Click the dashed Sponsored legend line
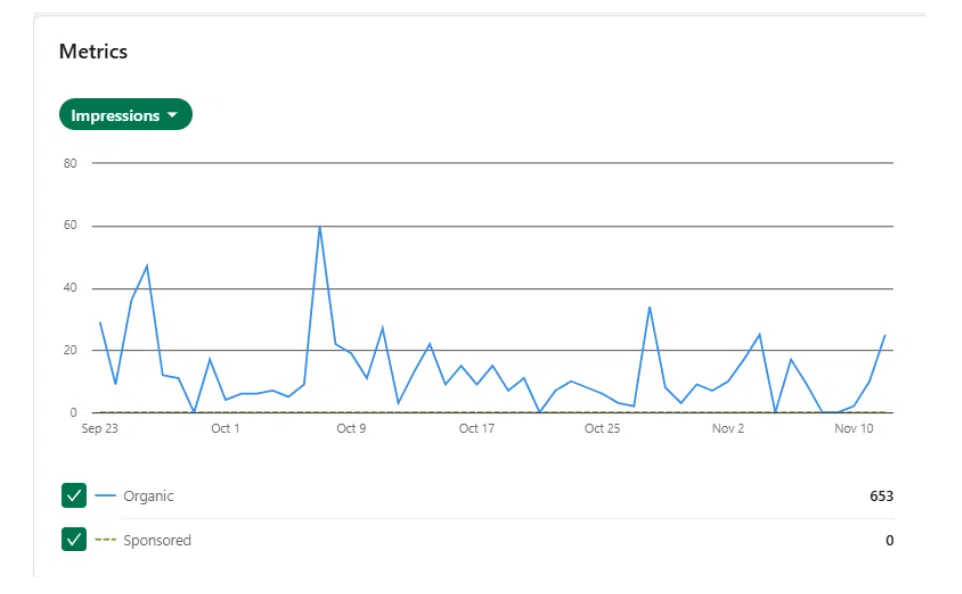The width and height of the screenshot is (962, 594). point(105,540)
